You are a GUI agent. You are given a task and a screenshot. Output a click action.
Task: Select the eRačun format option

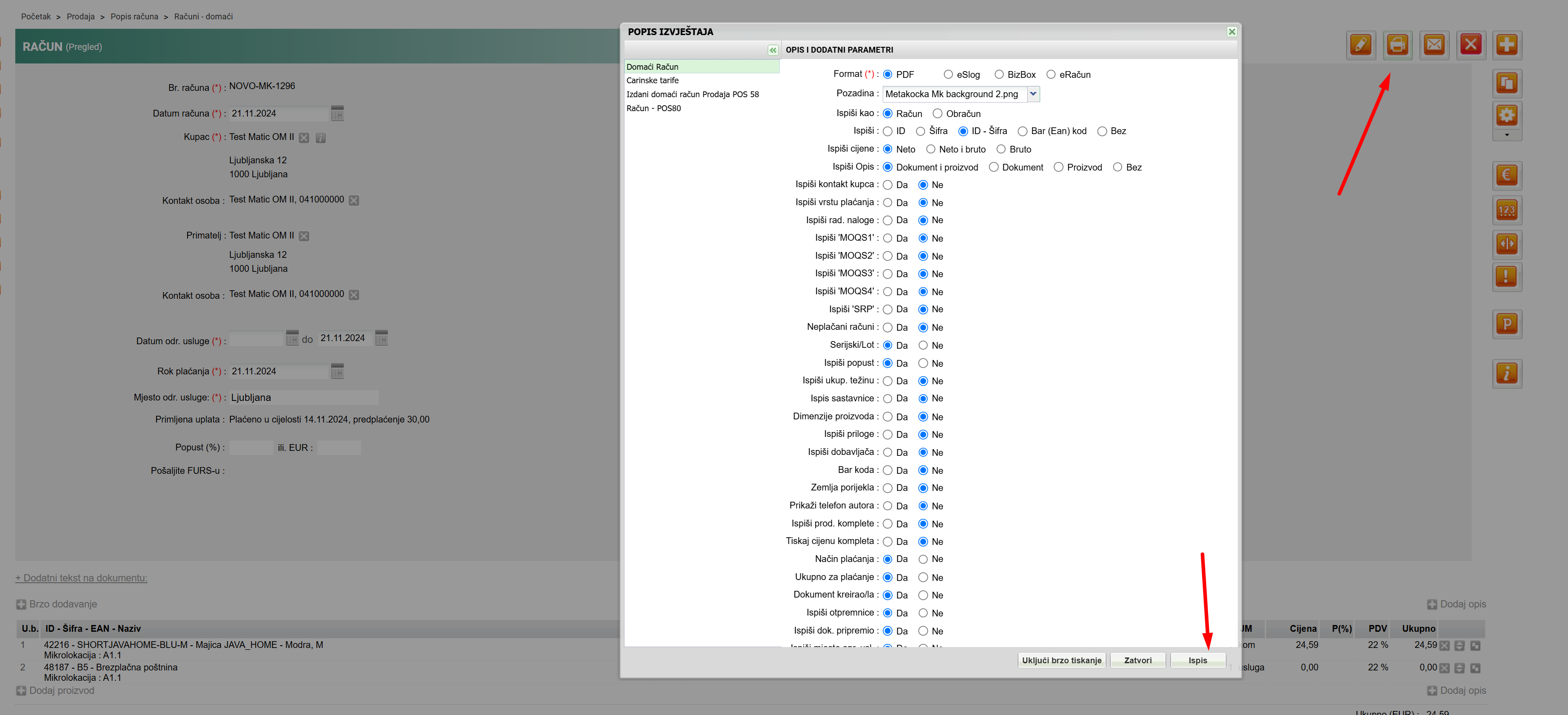(1051, 75)
